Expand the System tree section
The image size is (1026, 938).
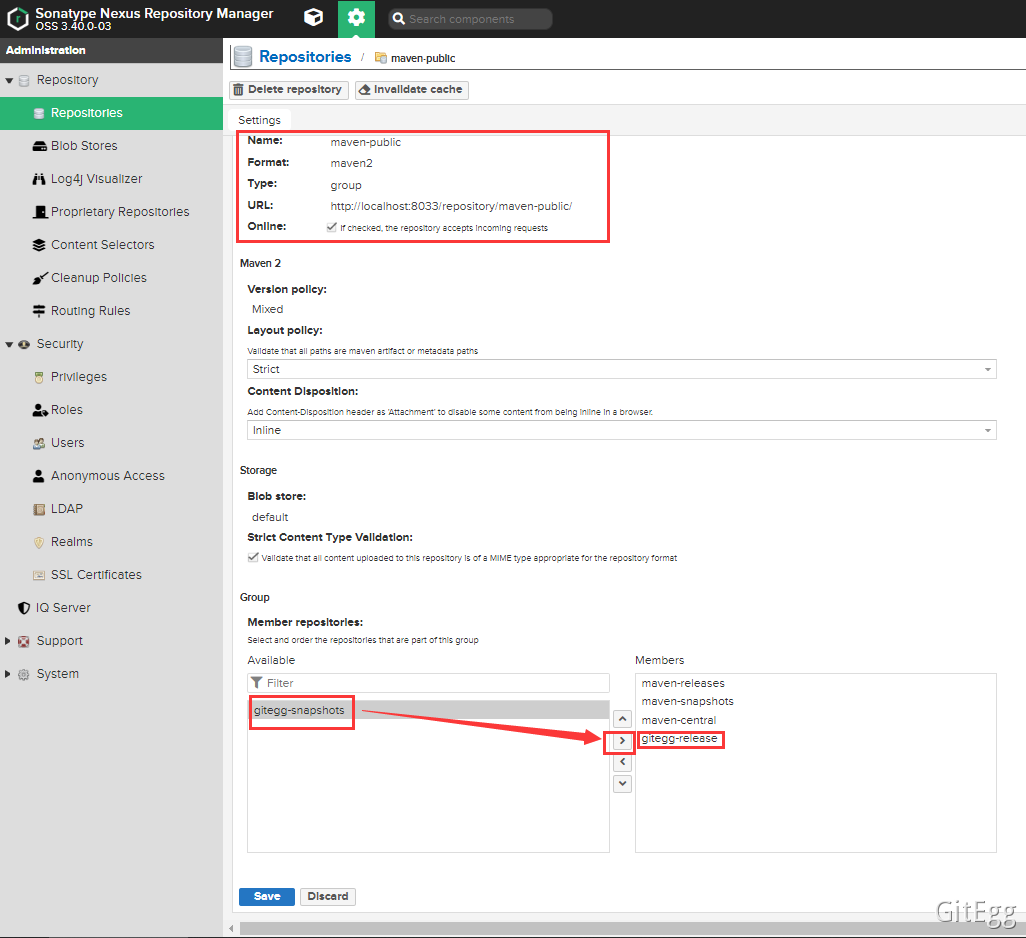pyautogui.click(x=8, y=674)
